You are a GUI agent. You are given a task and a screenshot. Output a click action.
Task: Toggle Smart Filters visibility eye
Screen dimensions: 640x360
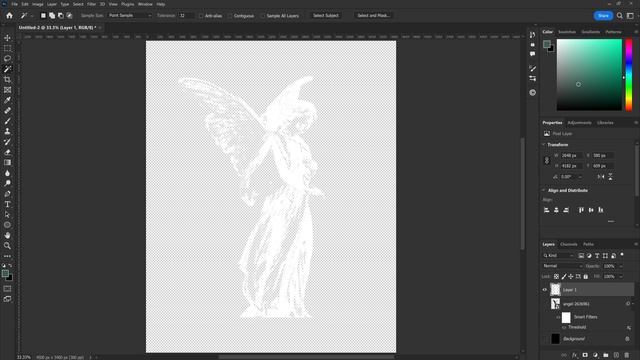pos(558,317)
